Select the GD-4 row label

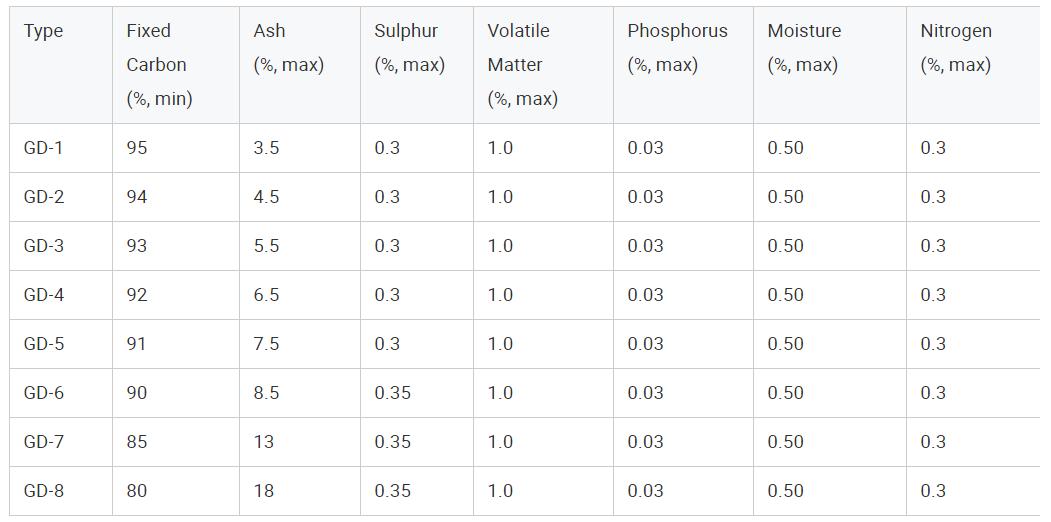(43, 295)
